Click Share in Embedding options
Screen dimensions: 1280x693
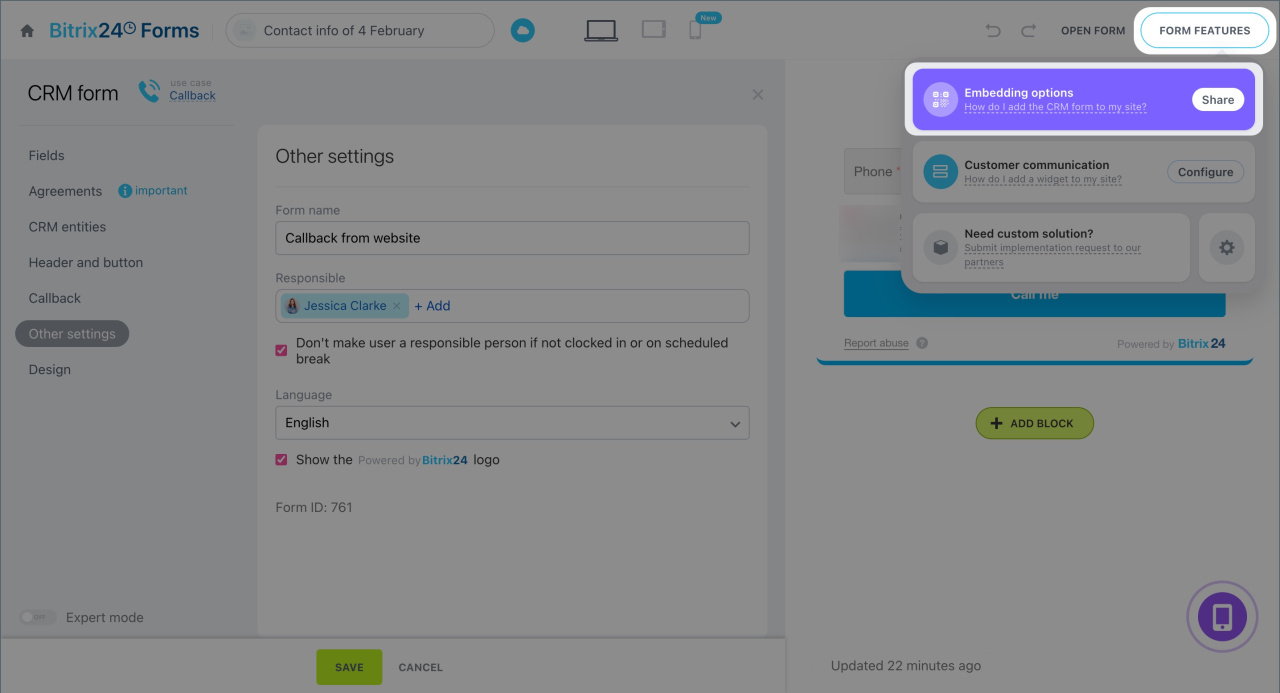click(x=1217, y=100)
